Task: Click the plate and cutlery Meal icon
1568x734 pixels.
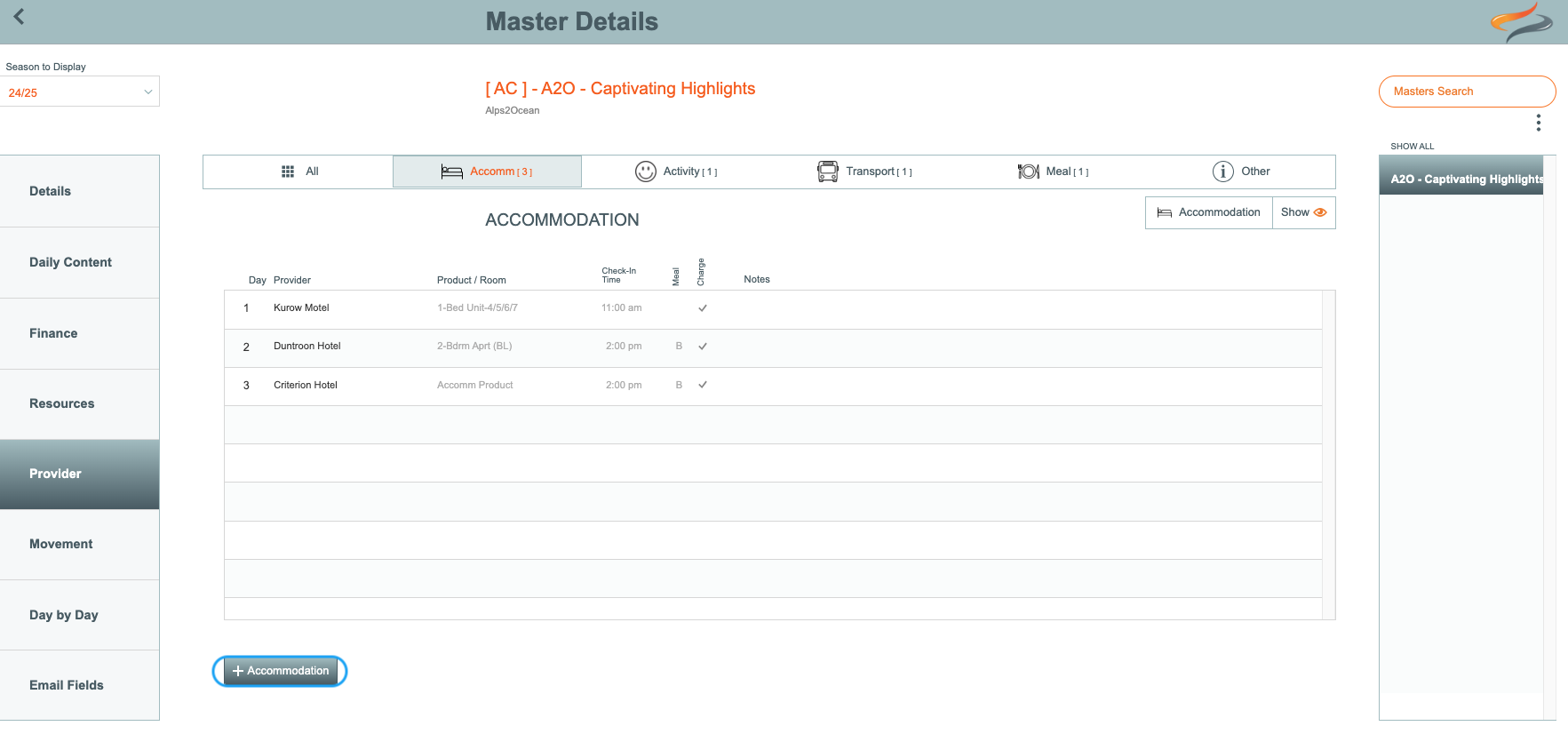Action: [1029, 172]
